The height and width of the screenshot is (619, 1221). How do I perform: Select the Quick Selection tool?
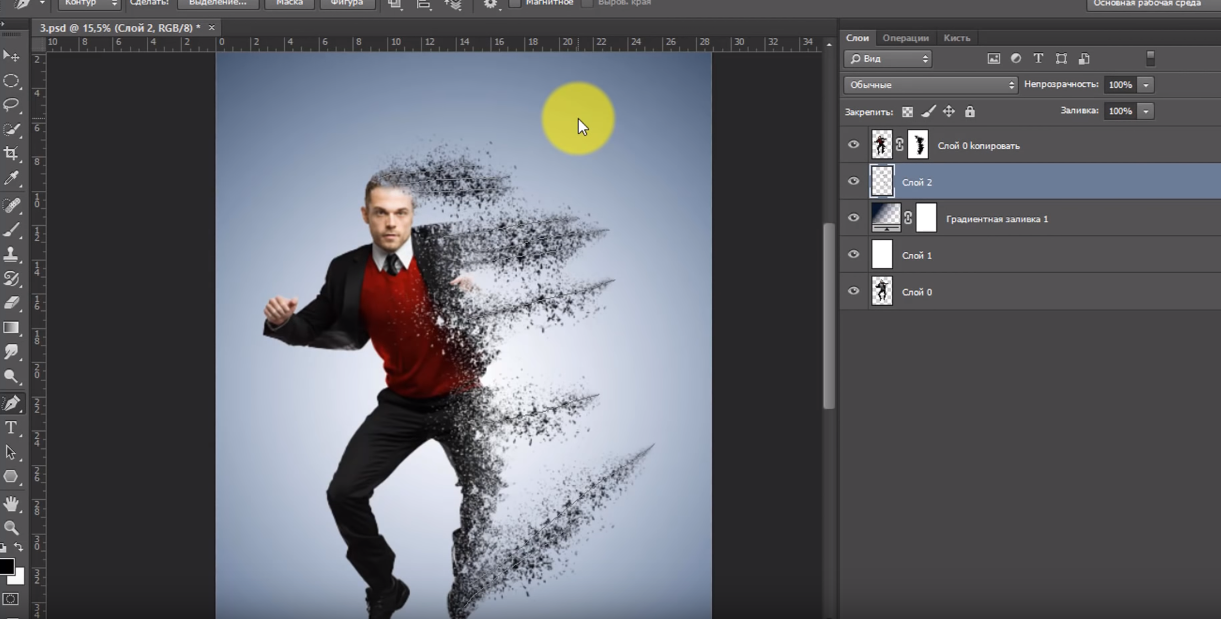pos(11,130)
